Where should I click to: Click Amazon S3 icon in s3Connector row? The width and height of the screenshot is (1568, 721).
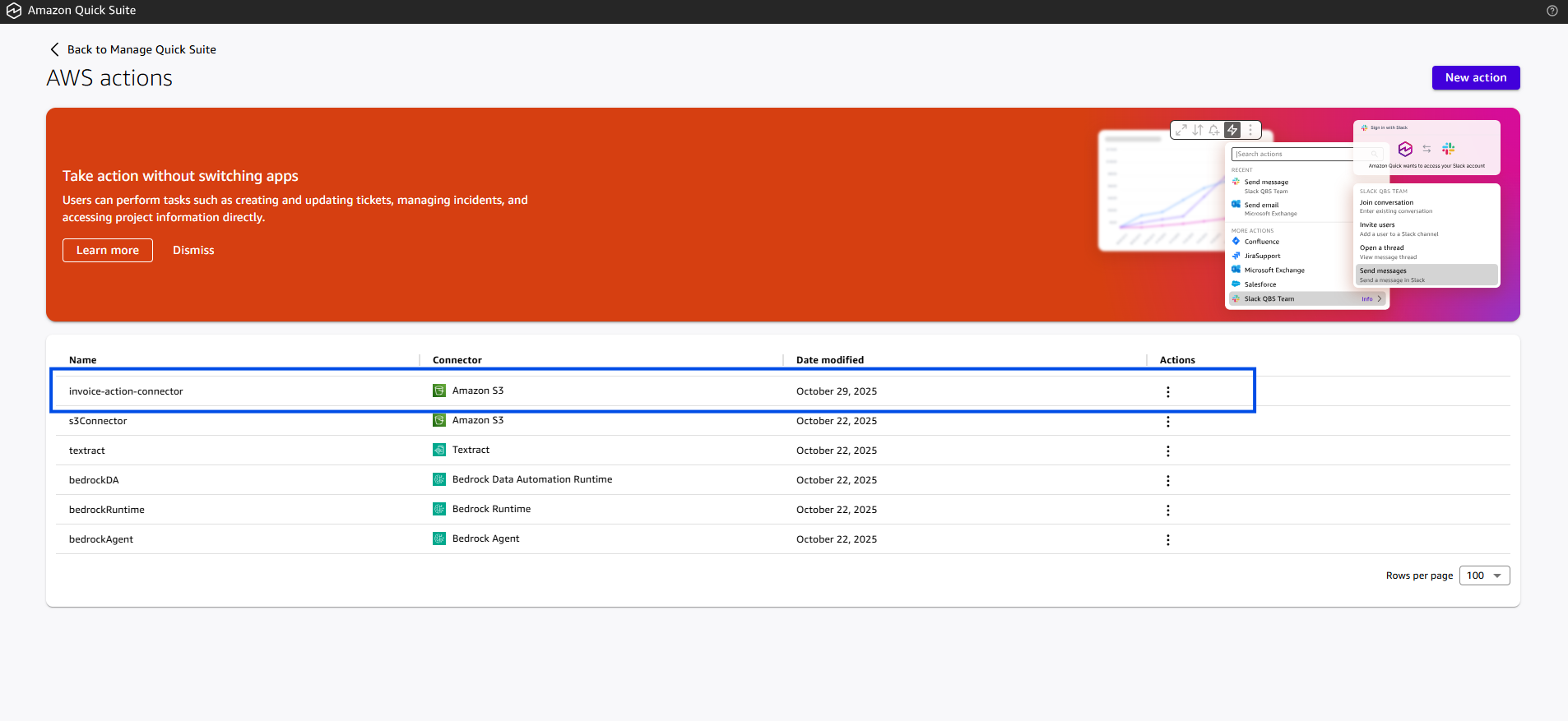click(x=439, y=420)
